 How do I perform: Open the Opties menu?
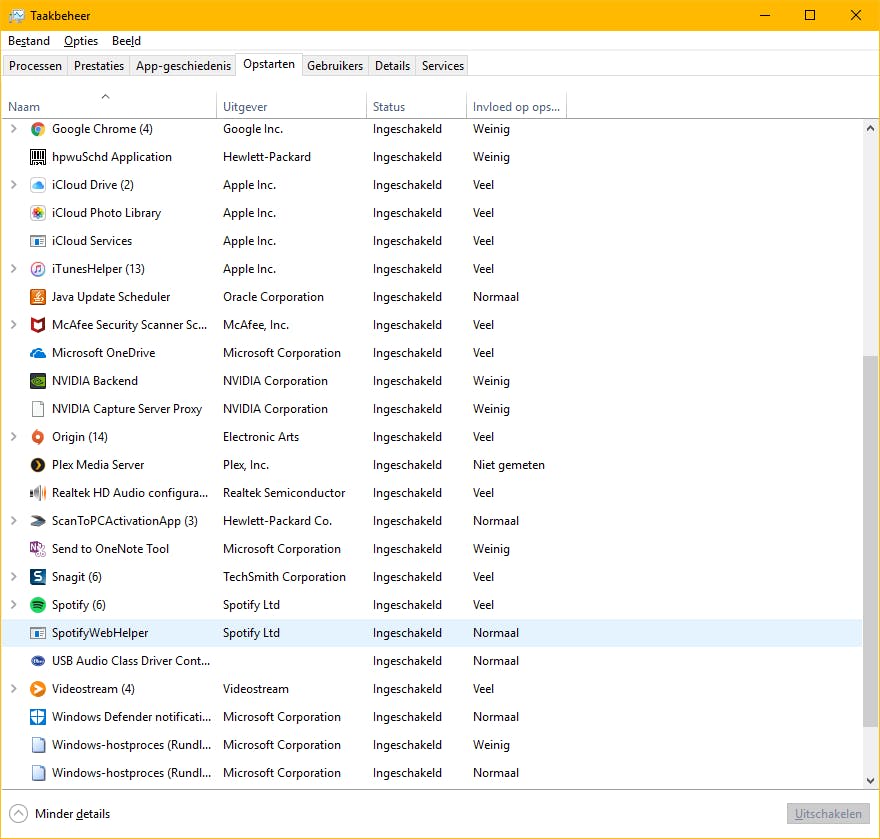coord(81,41)
